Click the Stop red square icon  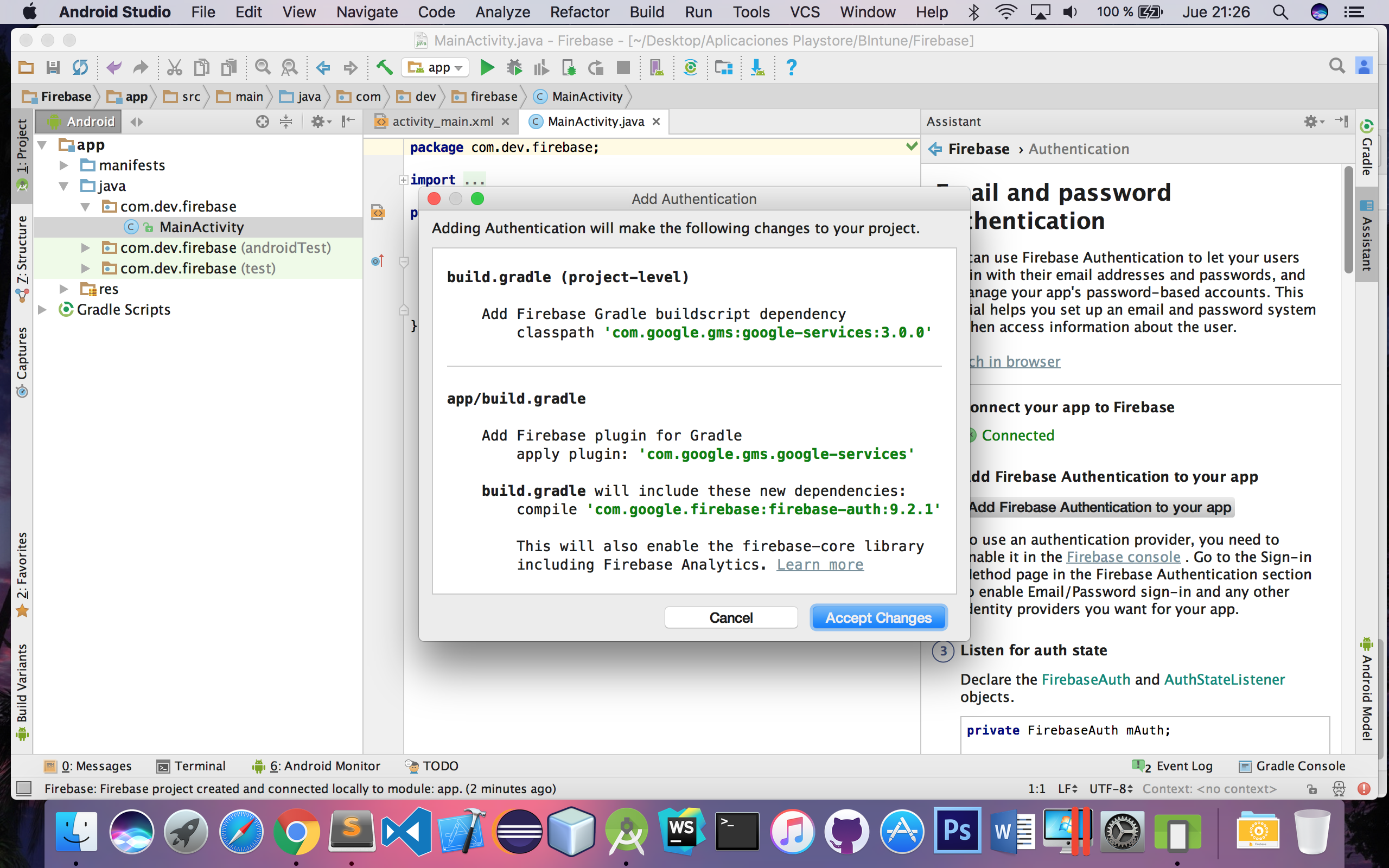[623, 68]
